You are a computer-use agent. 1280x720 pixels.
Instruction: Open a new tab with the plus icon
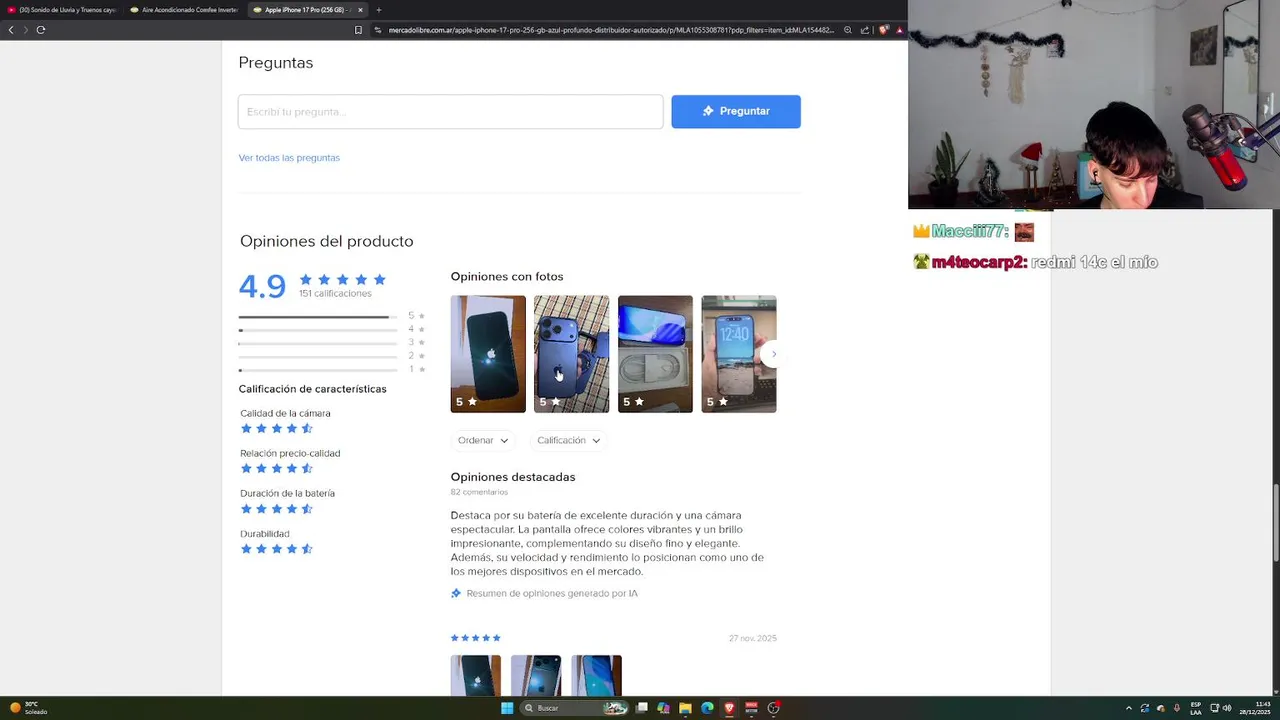(x=378, y=10)
